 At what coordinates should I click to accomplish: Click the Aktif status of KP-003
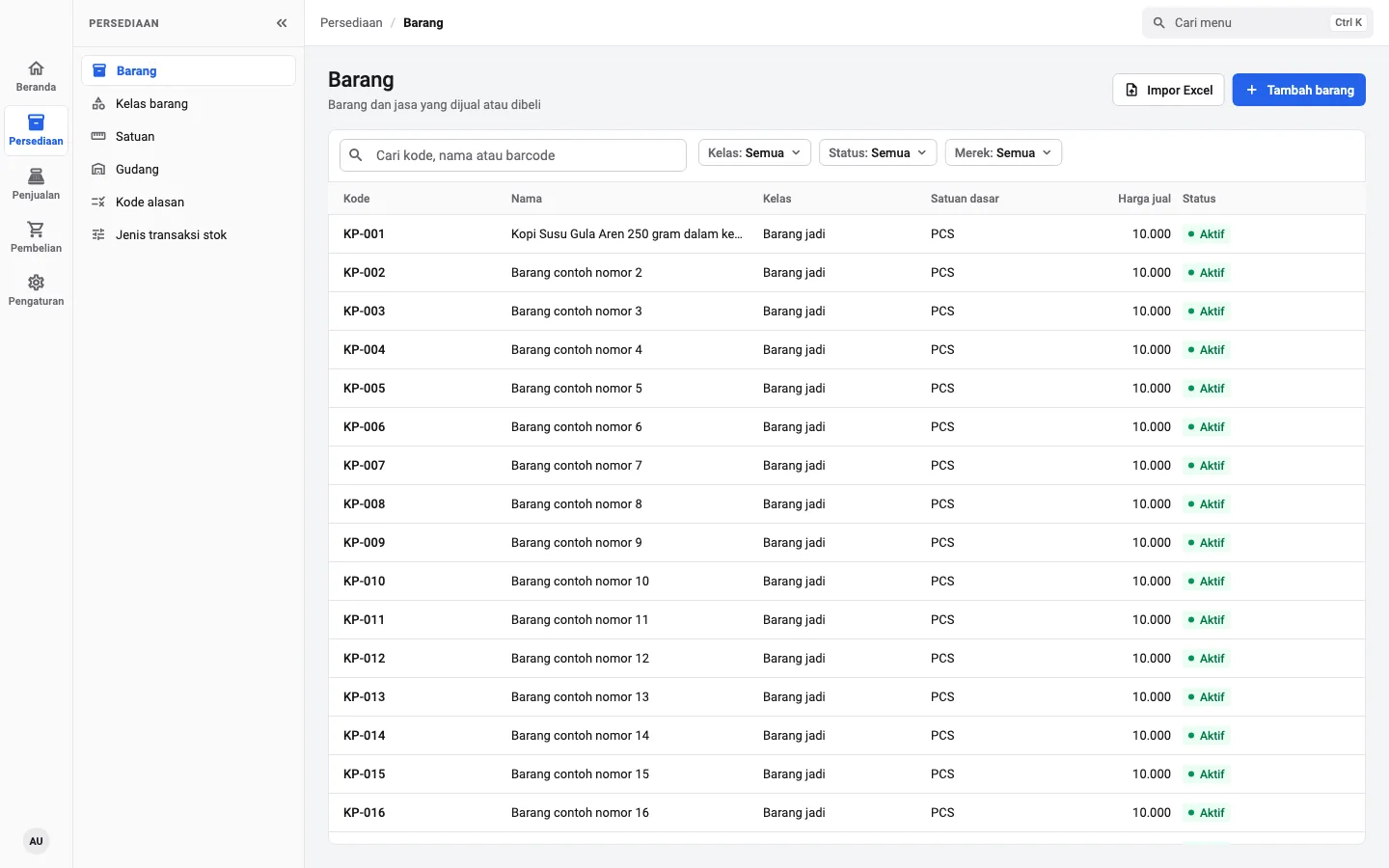[x=1207, y=312]
